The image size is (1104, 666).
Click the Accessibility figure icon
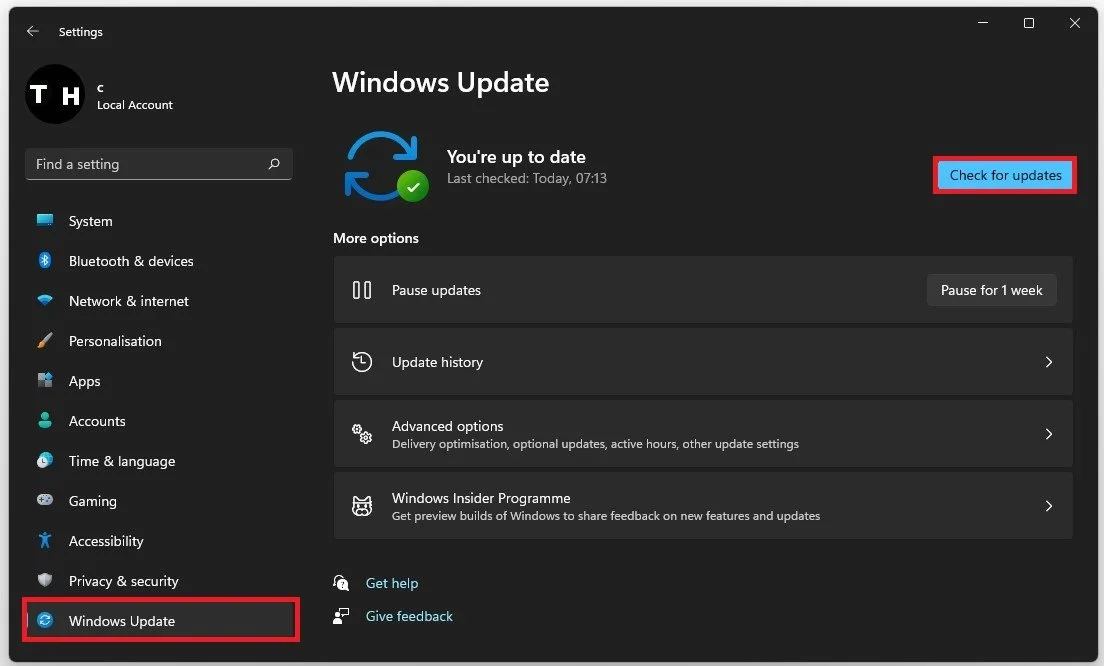coord(45,540)
